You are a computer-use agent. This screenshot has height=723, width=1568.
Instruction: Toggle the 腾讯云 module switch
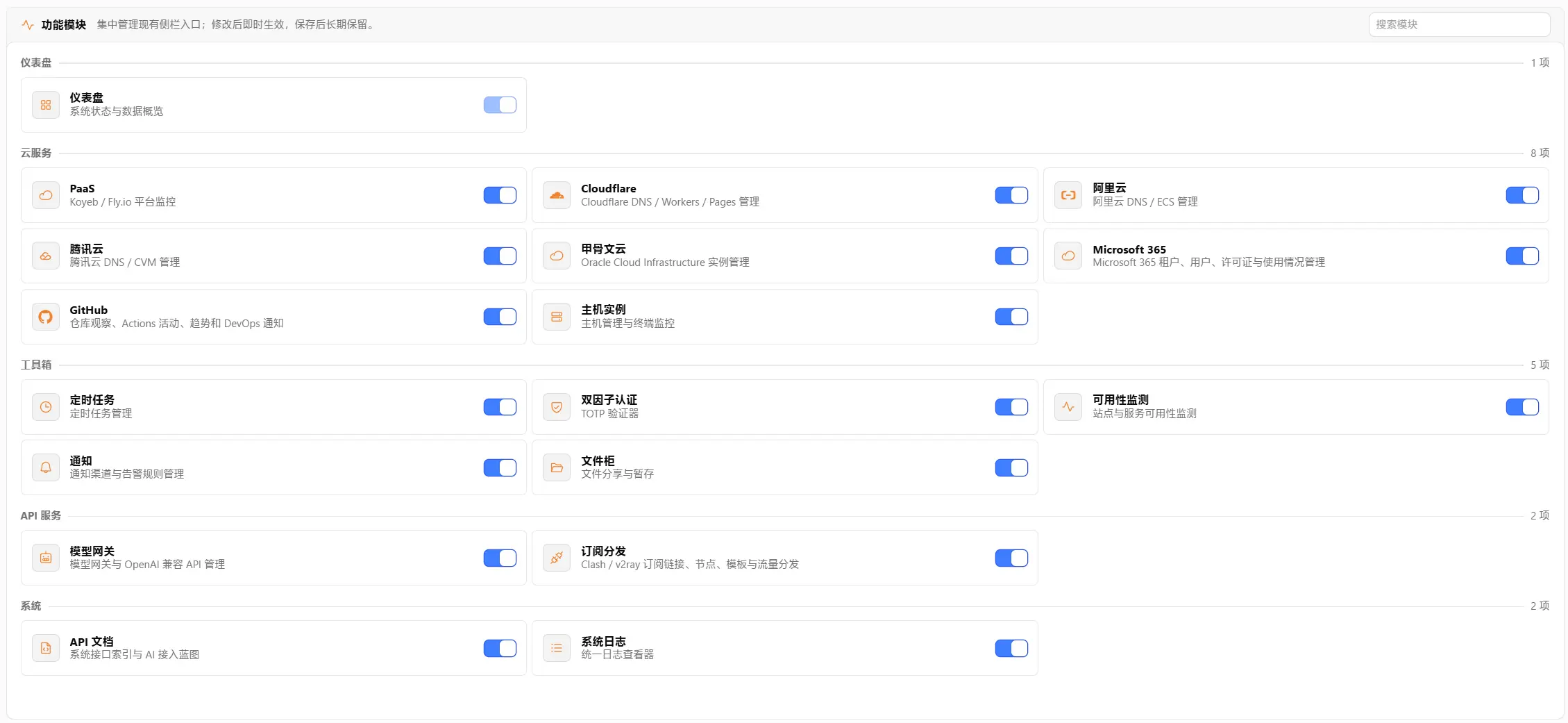tap(500, 256)
